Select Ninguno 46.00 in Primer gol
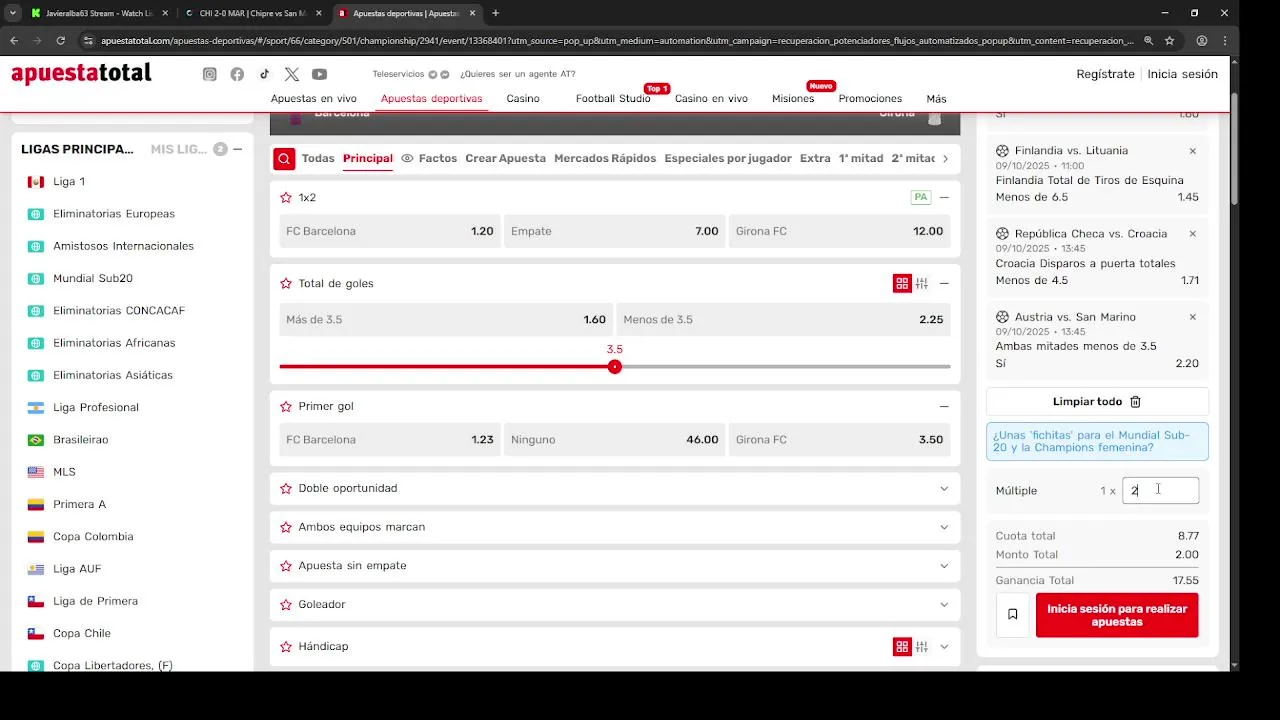Screen dimensions: 1280x720 614,440
